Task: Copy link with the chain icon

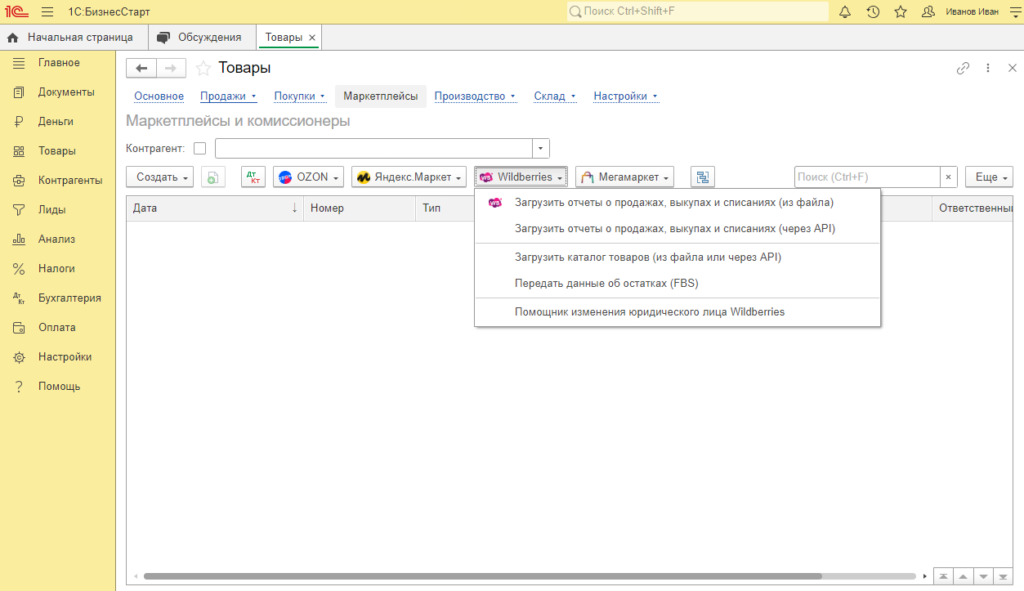Action: point(963,68)
